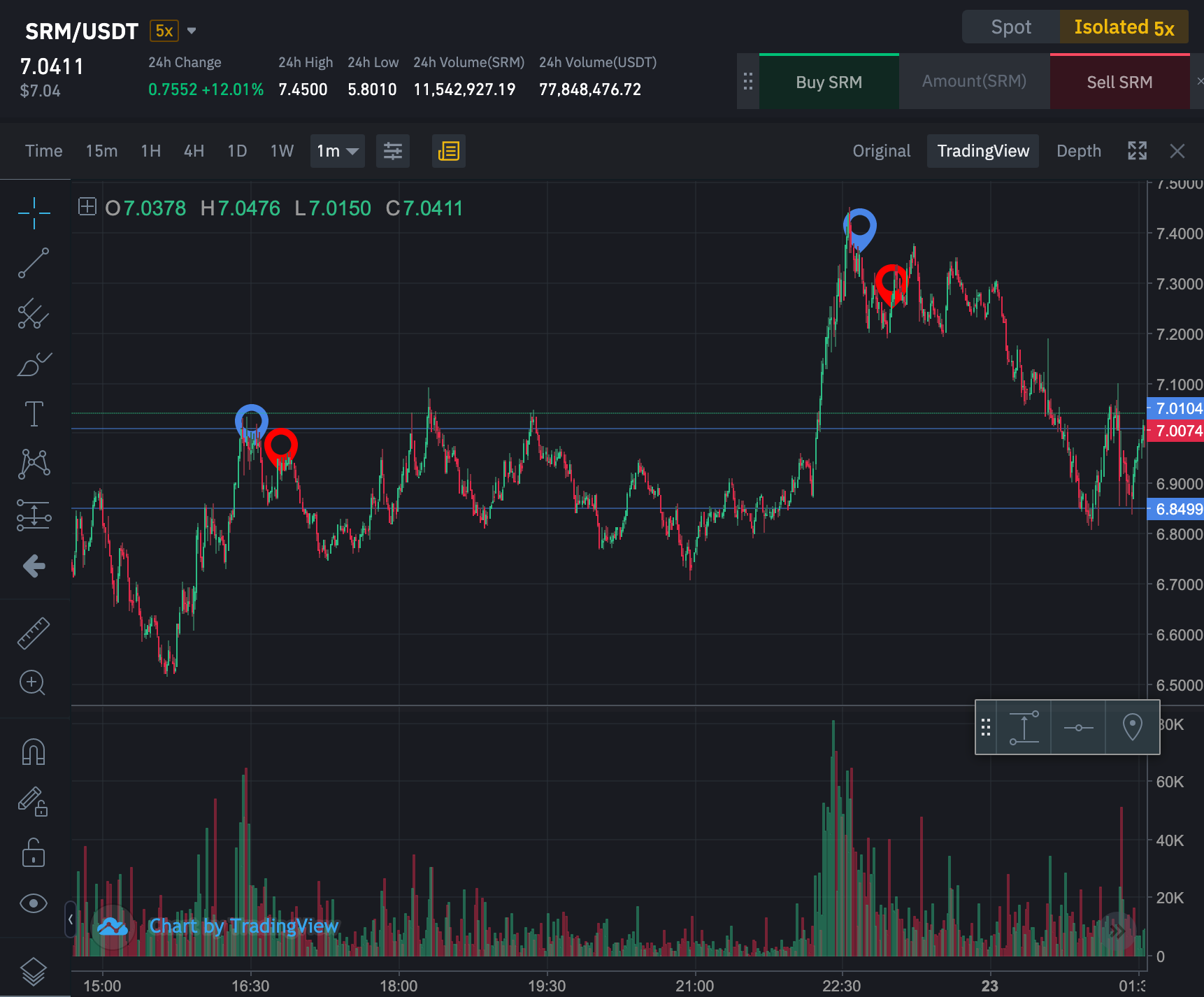Select the 1W timeframe
Viewport: 1204px width, 997px height.
coord(282,151)
